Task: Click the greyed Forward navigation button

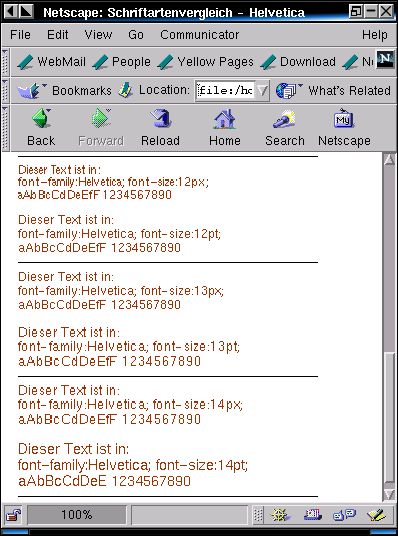Action: click(x=101, y=127)
